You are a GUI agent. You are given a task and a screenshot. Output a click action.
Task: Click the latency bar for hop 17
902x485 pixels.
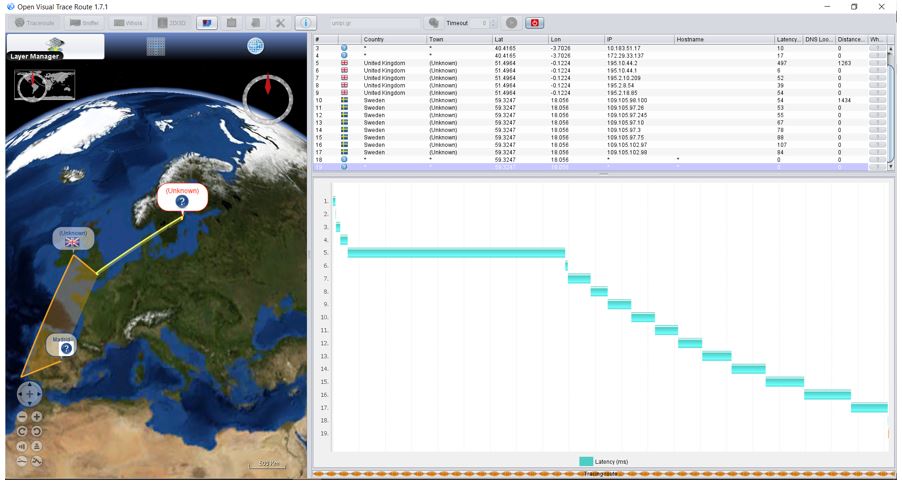click(869, 407)
